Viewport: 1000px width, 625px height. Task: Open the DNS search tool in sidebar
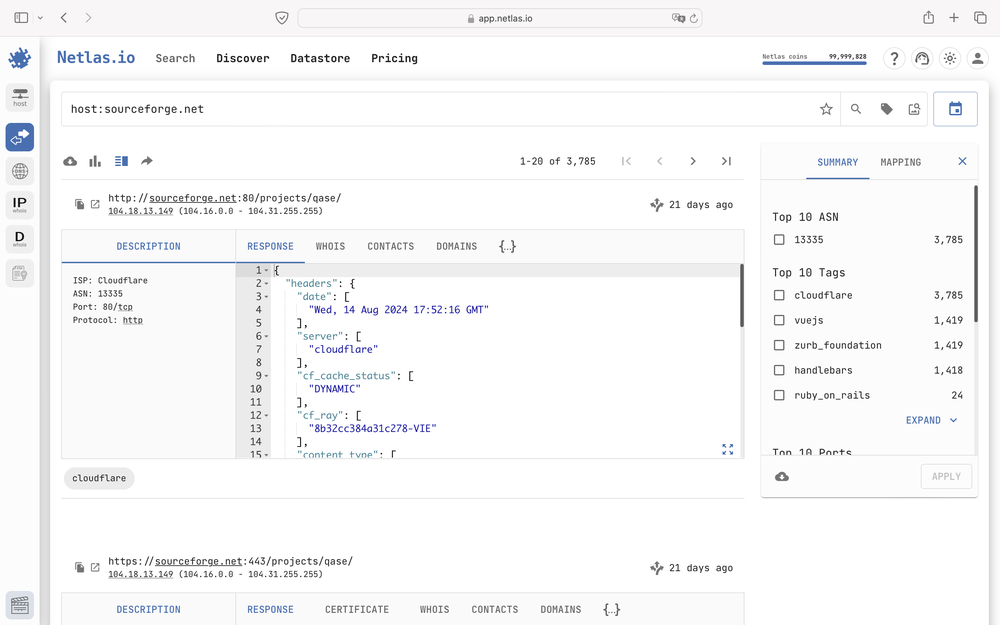(20, 170)
